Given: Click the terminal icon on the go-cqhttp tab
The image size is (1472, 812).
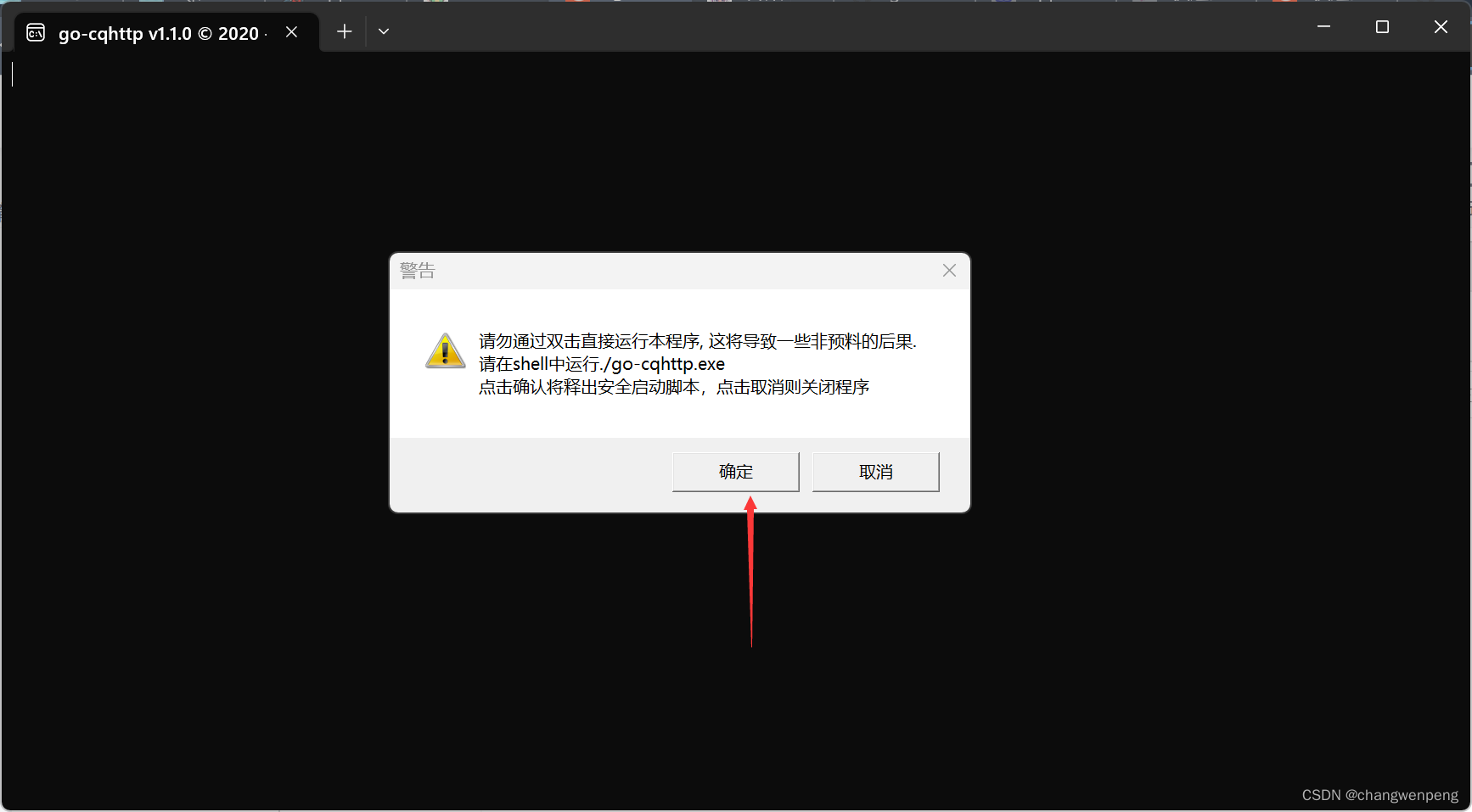Looking at the screenshot, I should coord(36,33).
